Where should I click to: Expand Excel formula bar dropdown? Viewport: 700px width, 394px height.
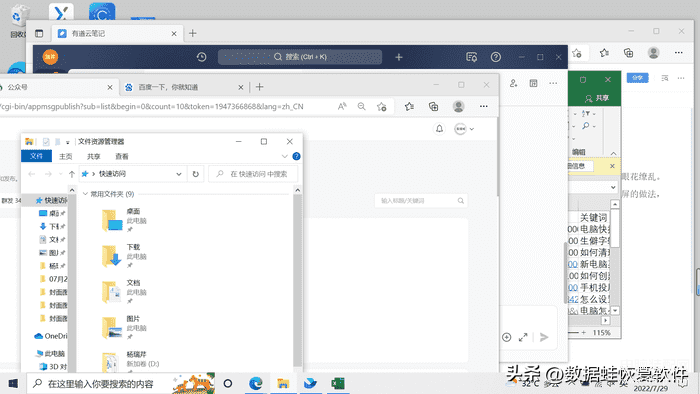click(613, 187)
